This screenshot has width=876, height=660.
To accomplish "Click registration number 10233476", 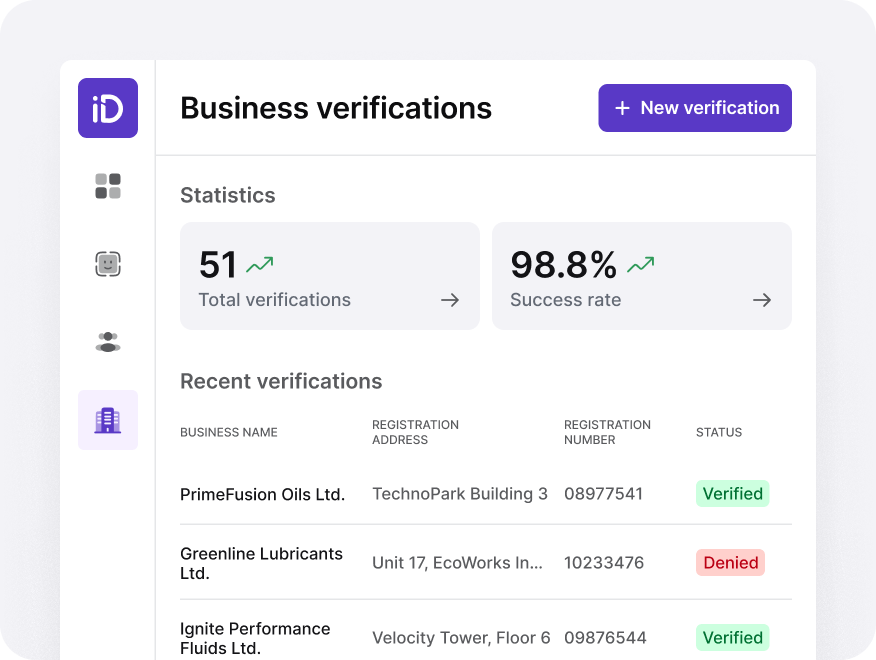I will pyautogui.click(x=604, y=562).
